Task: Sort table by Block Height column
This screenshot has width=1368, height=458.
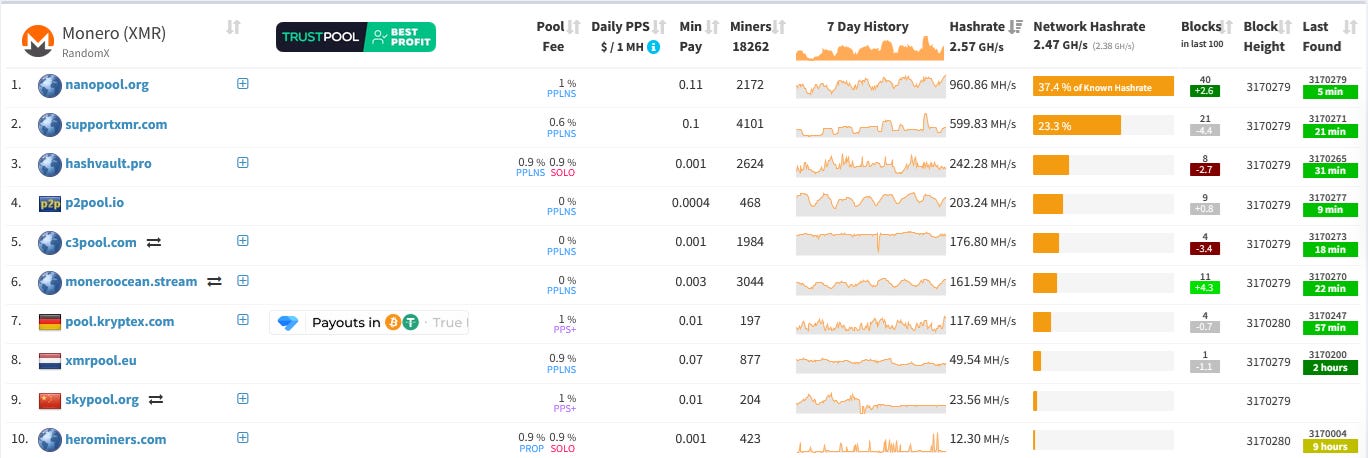Action: tap(1287, 27)
